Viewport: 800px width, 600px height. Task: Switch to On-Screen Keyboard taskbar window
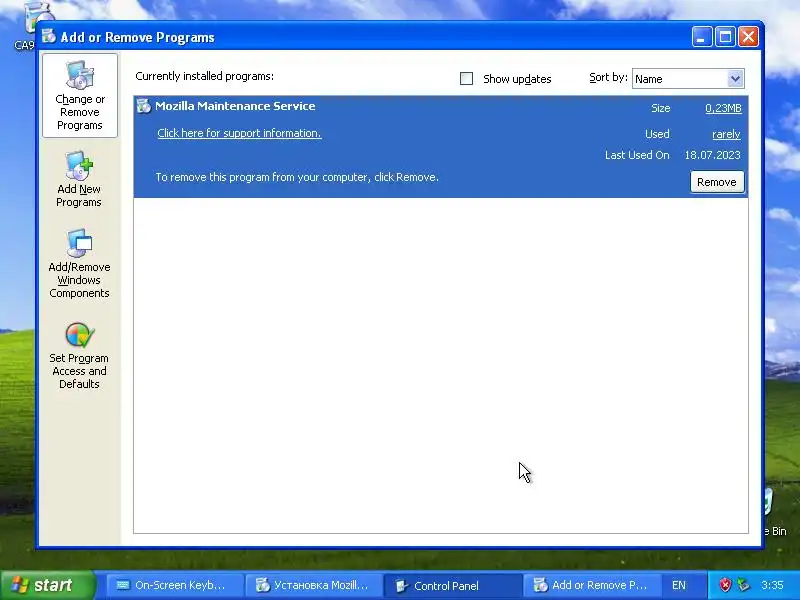174,585
